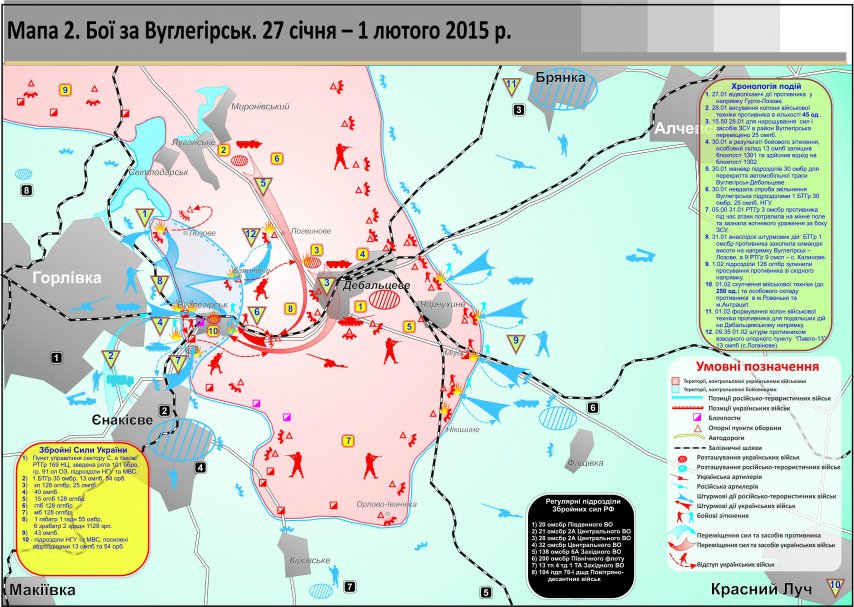Viewport: 854px width, 607px height.
Task: Open the Хронологія подій panel heading
Action: click(x=764, y=86)
